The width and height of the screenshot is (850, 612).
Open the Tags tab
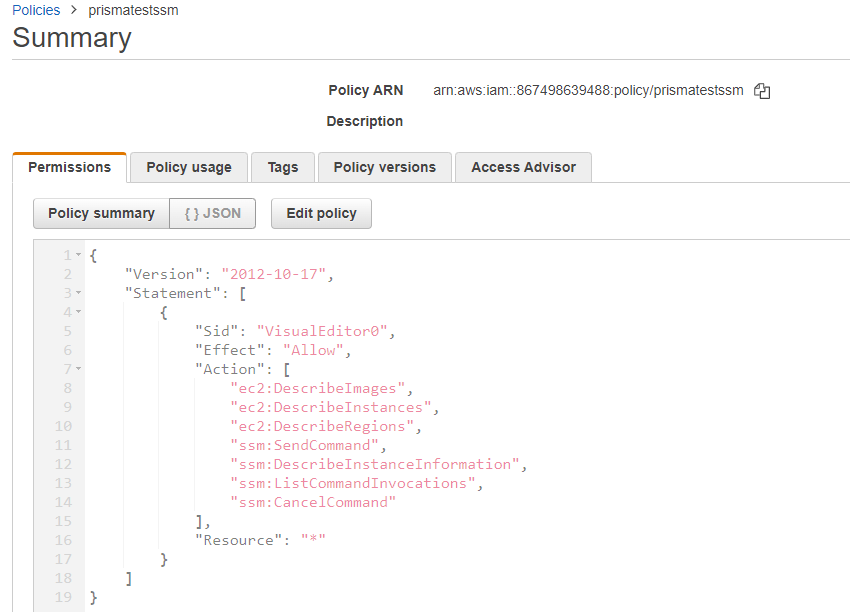283,167
